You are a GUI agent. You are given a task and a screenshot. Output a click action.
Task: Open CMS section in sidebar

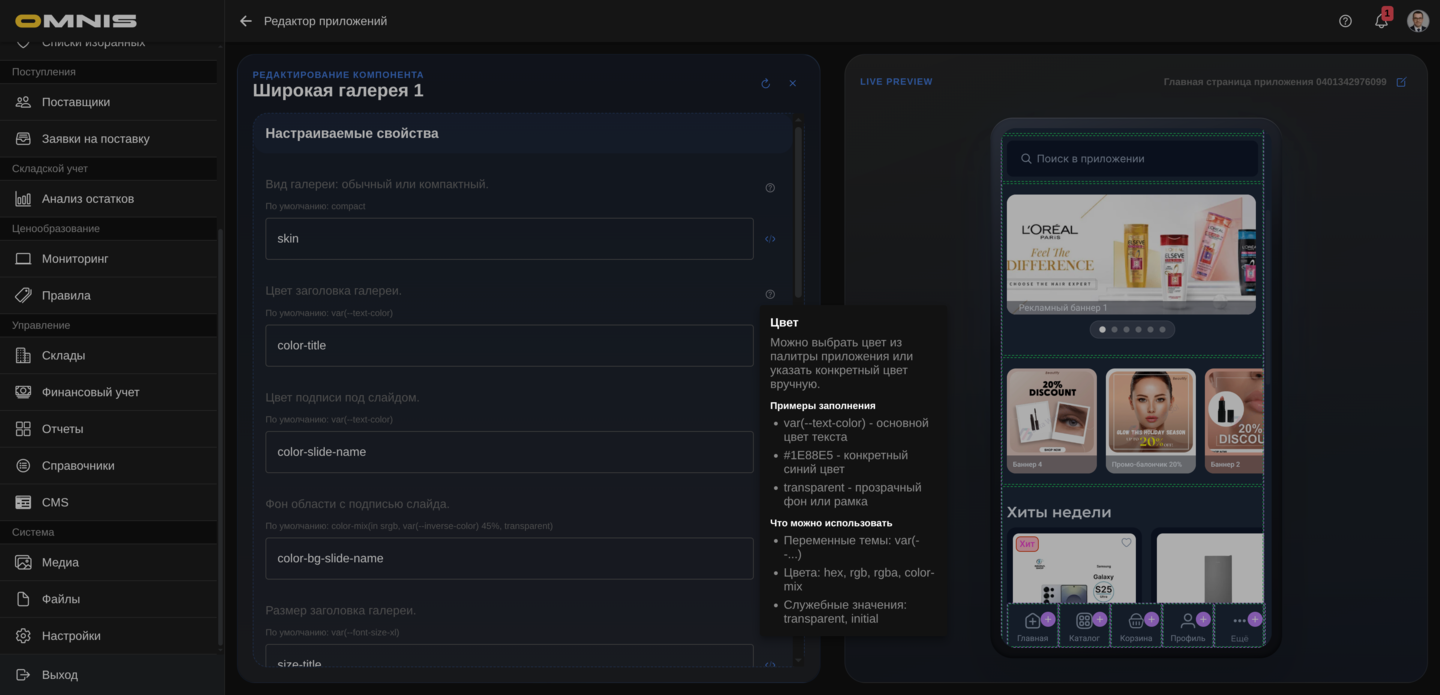pos(55,502)
